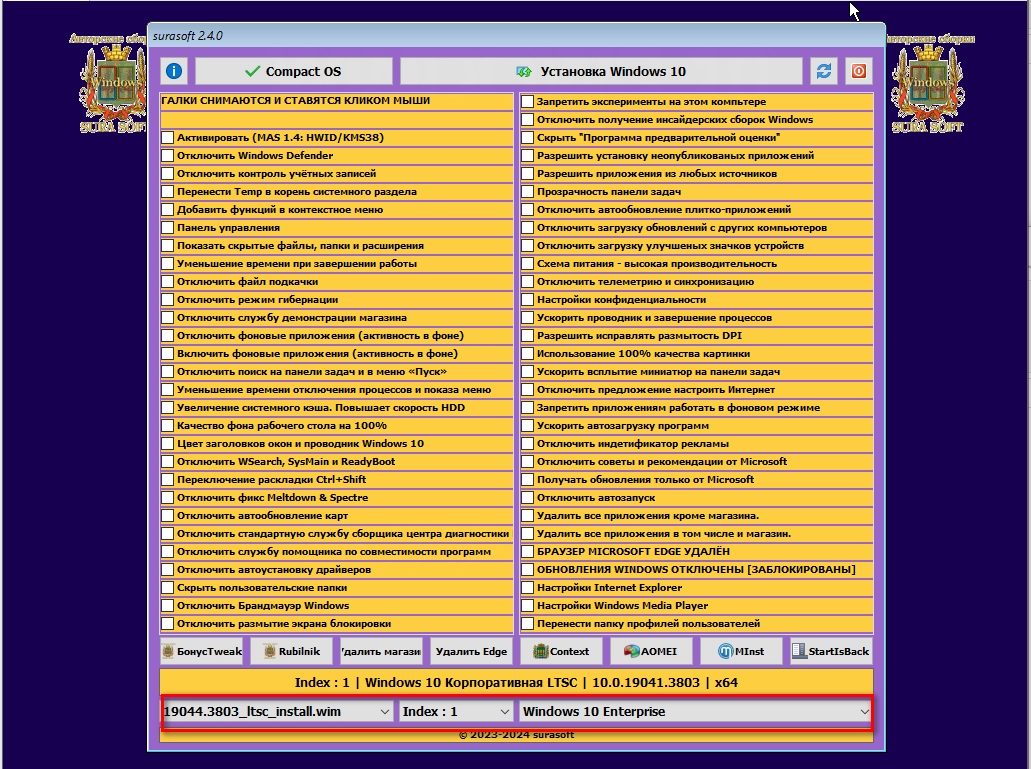The width and height of the screenshot is (1031, 769).
Task: Enable Получать обновления только от Microsoft
Action: (x=527, y=480)
